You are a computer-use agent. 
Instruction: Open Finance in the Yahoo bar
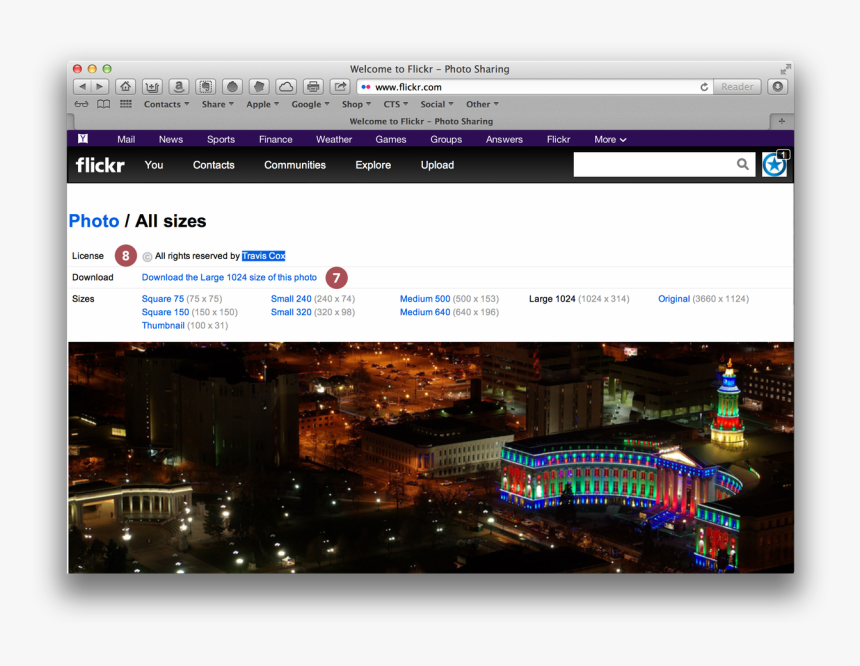(x=275, y=139)
